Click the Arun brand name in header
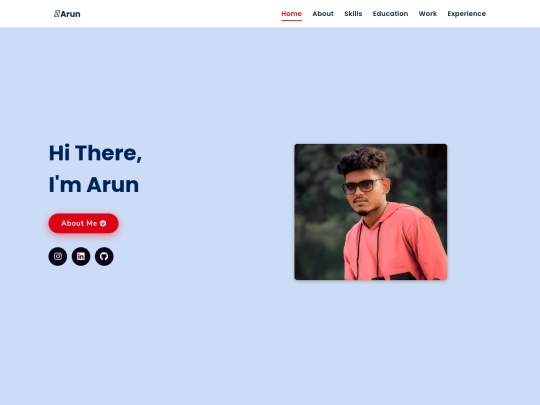The width and height of the screenshot is (540, 405). 71,14
